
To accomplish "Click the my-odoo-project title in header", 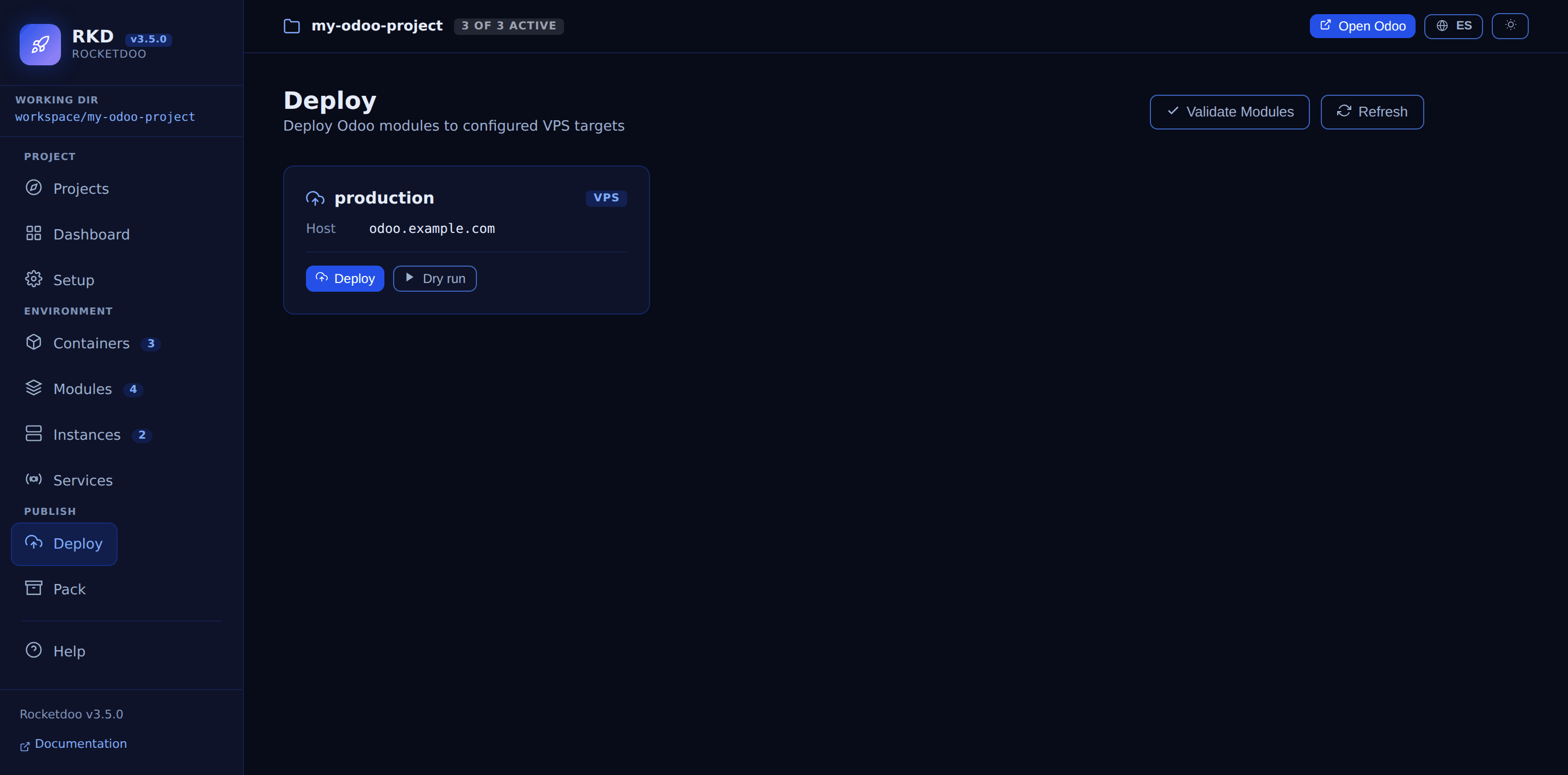I will [377, 26].
